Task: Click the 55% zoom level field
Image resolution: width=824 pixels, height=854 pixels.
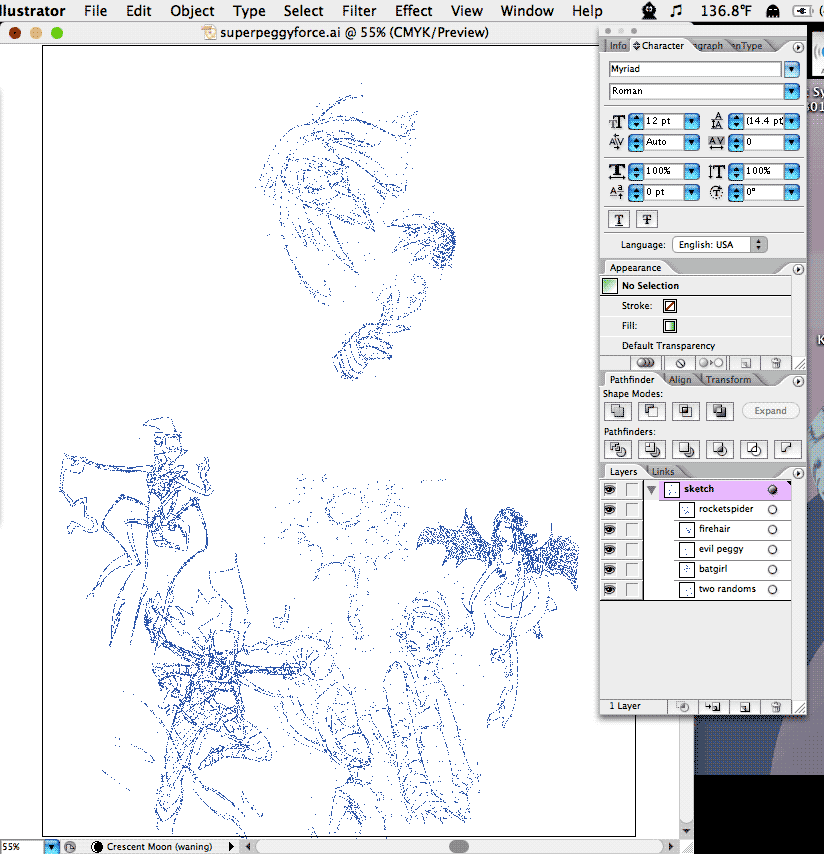Action: tap(20, 847)
